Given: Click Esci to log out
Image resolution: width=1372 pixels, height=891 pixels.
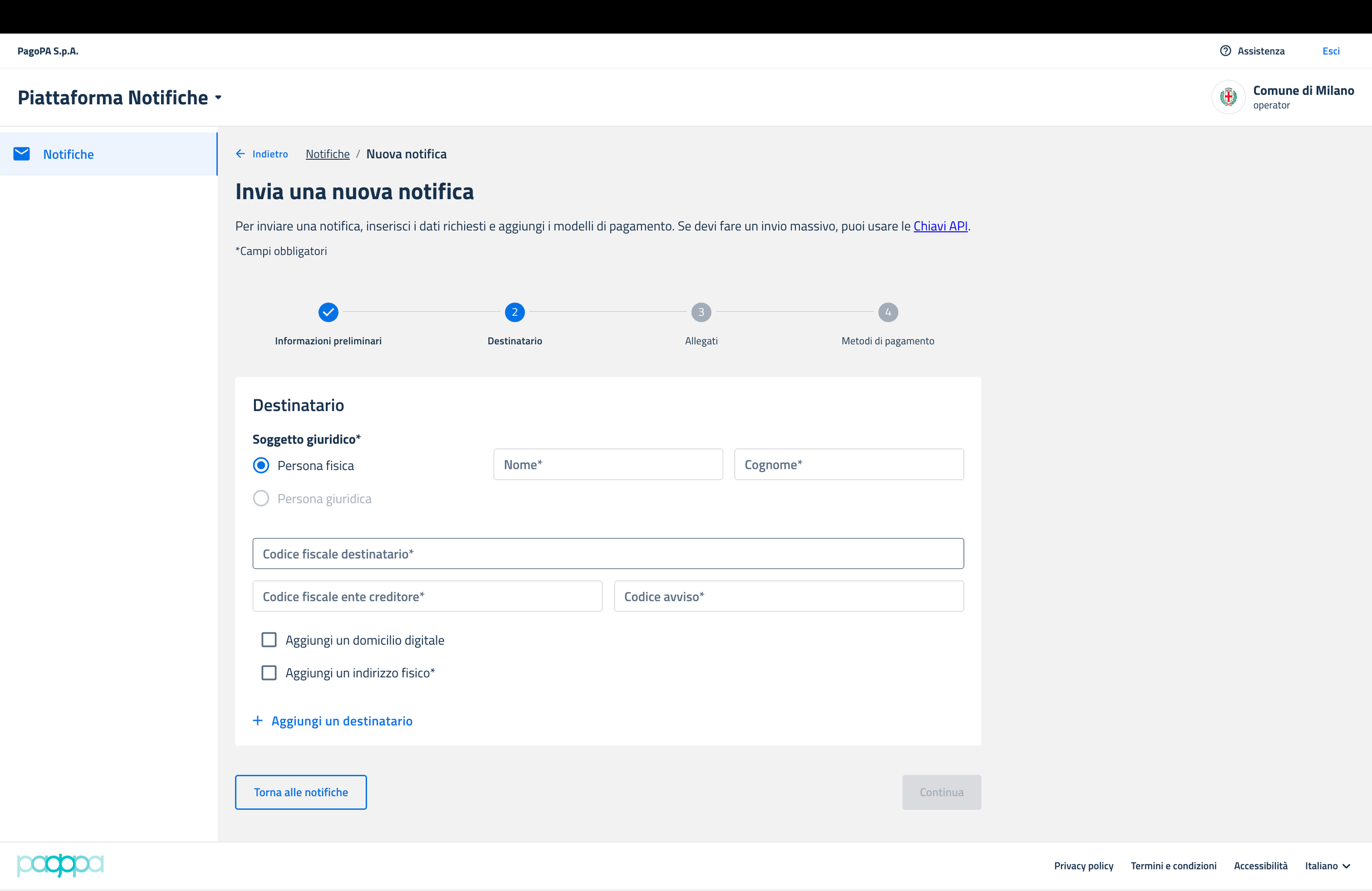Looking at the screenshot, I should pos(1331,51).
